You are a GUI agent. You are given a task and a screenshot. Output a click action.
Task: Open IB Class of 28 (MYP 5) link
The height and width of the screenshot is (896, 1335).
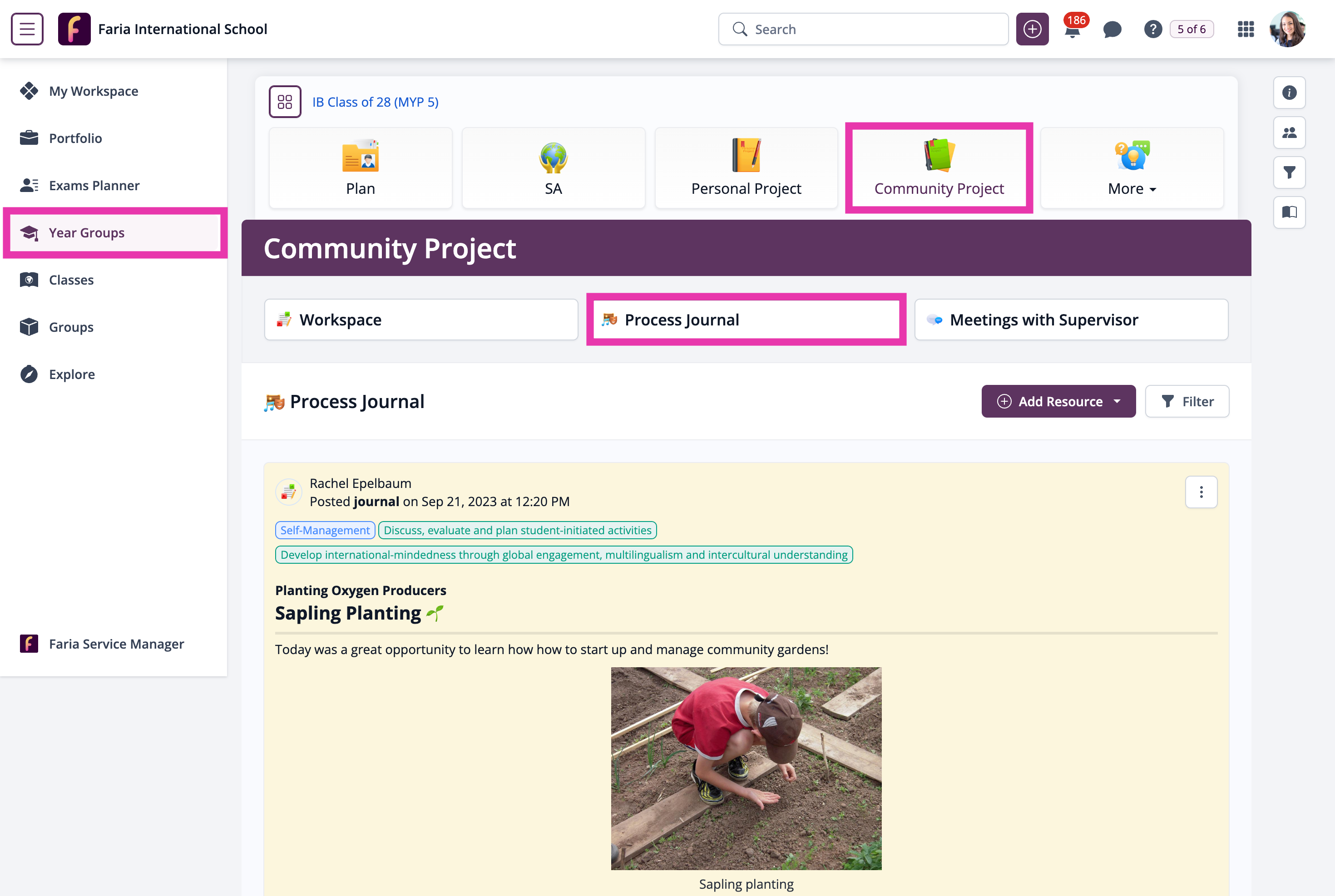[x=376, y=102]
